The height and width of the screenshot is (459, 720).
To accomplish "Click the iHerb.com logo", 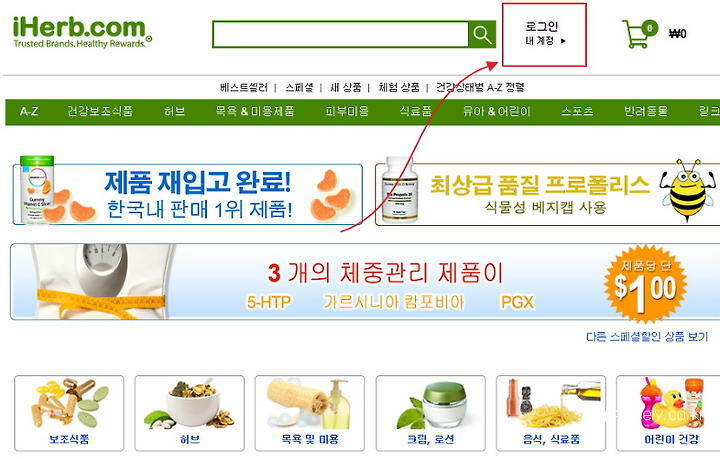I will coord(82,32).
